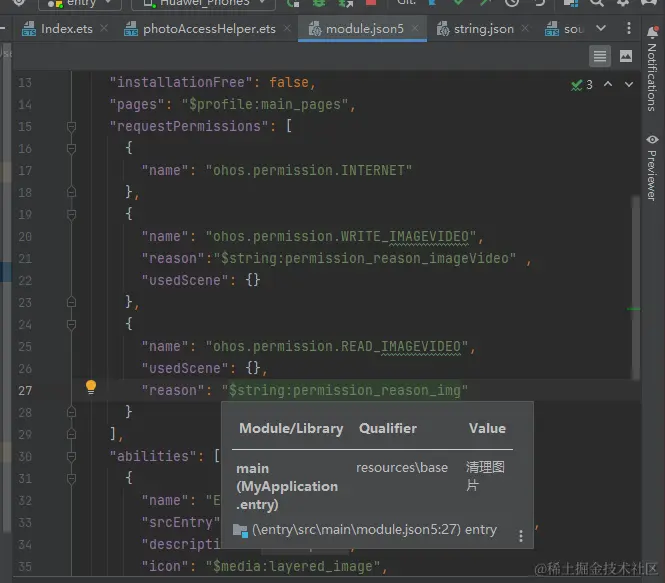Toggle the fold marker on line 18

coord(71,192)
